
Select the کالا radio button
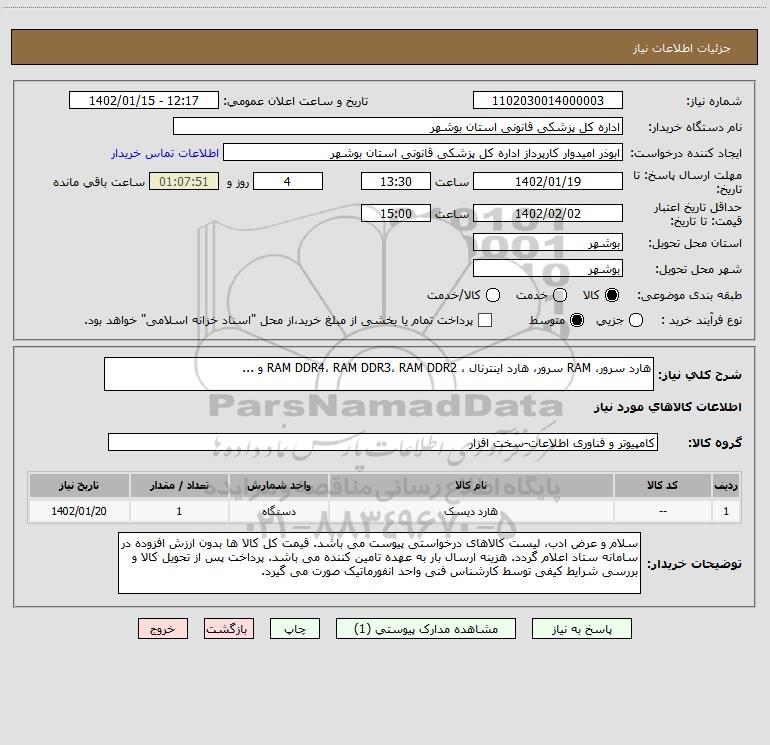click(612, 295)
